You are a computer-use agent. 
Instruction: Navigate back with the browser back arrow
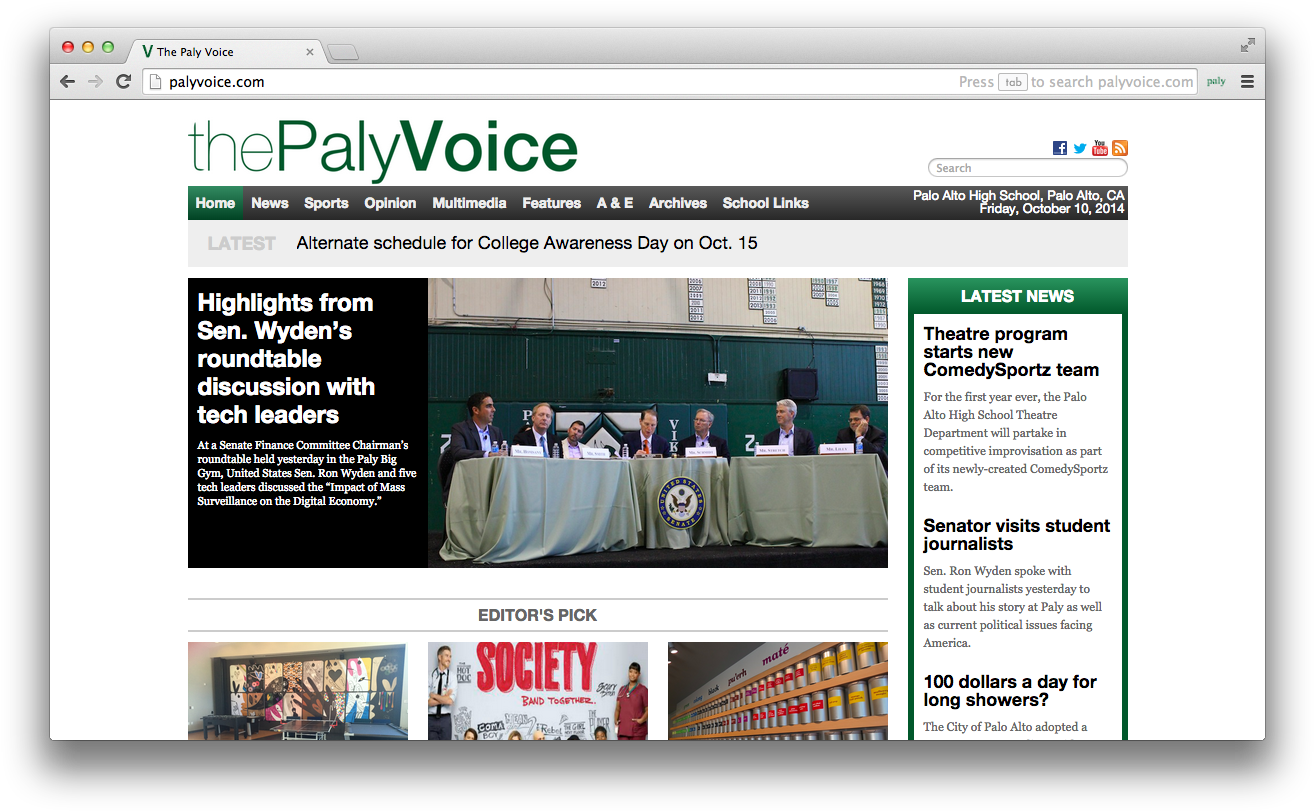[67, 81]
